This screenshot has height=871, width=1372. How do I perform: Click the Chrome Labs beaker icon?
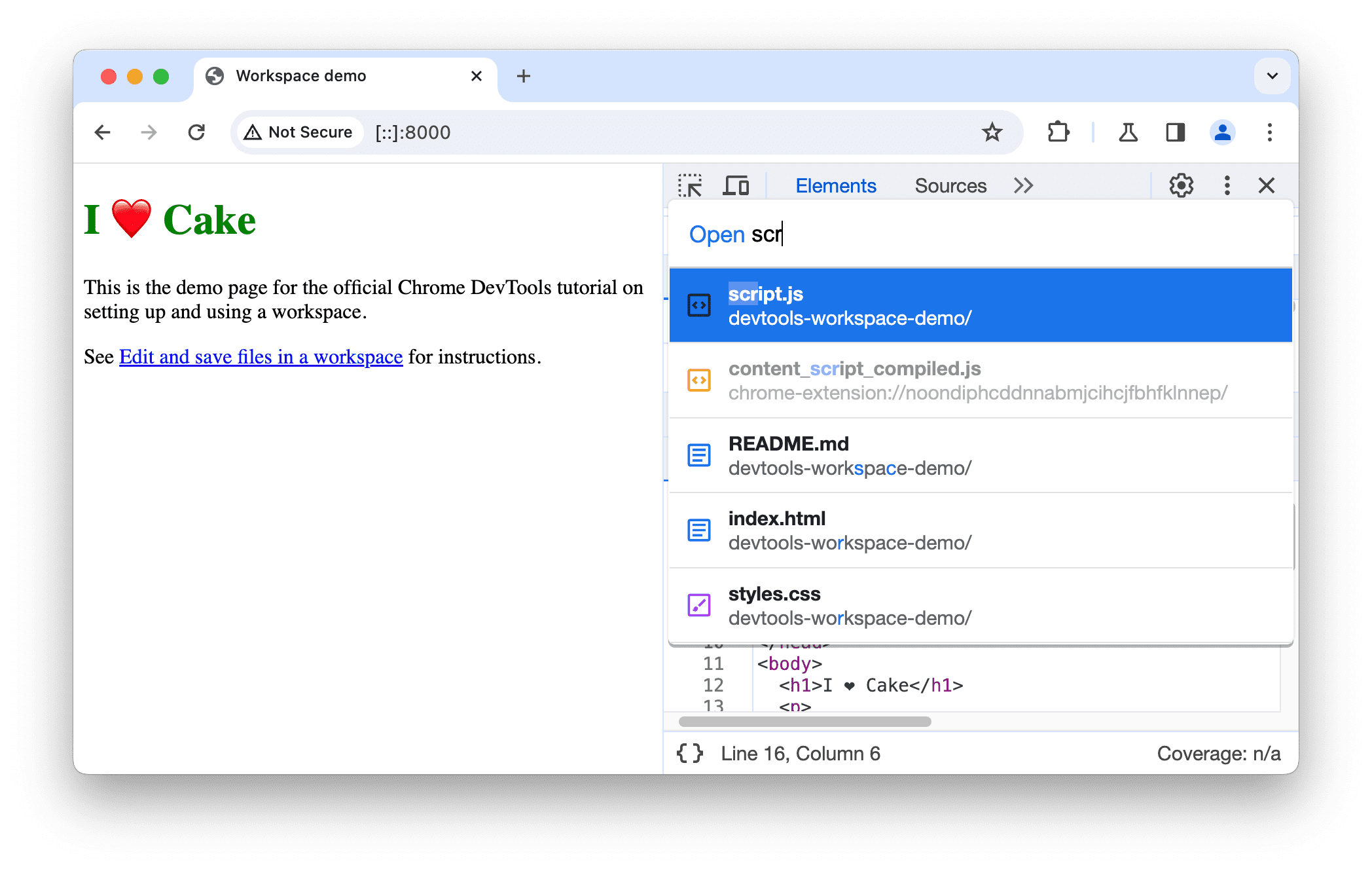tap(1128, 131)
